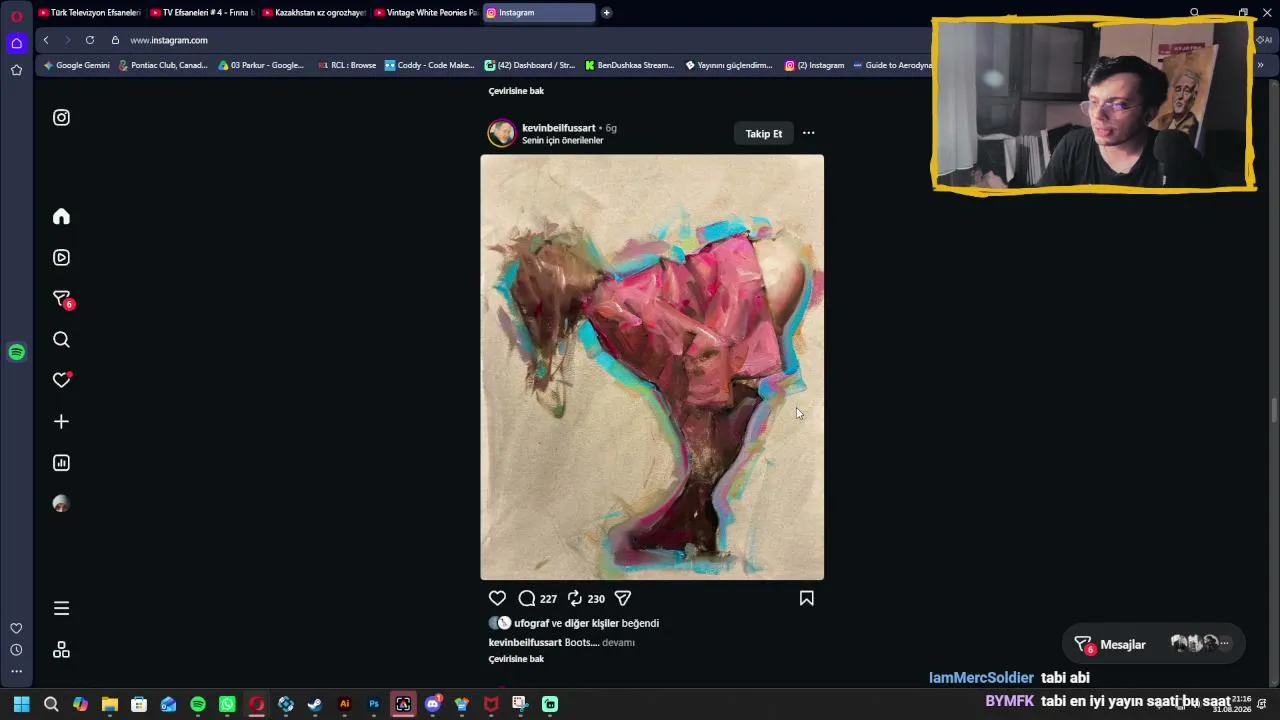Open comments on the kevinbeilfussart post
The width and height of the screenshot is (1280, 720).
527,598
